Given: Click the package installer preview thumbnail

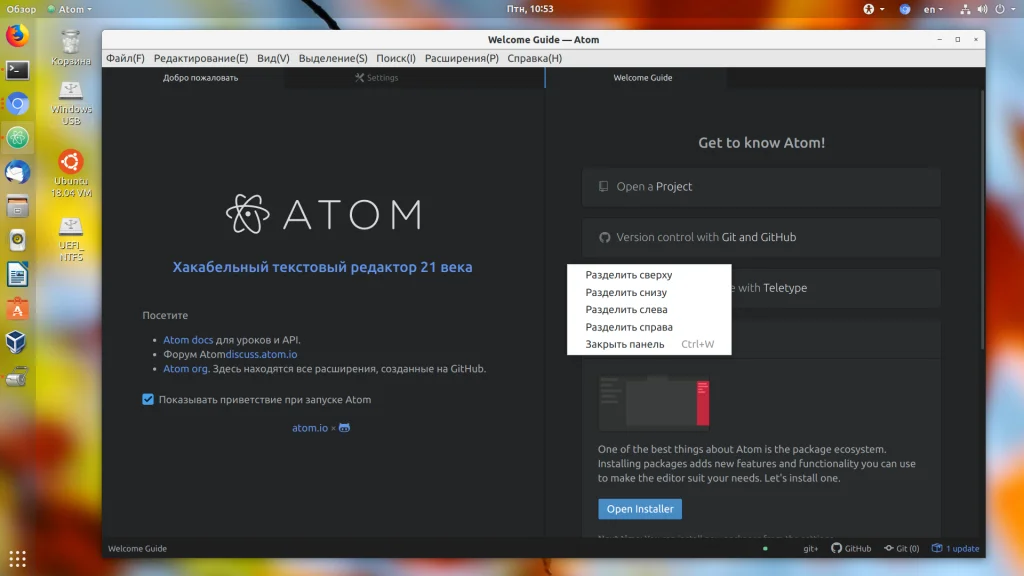Looking at the screenshot, I should (654, 403).
